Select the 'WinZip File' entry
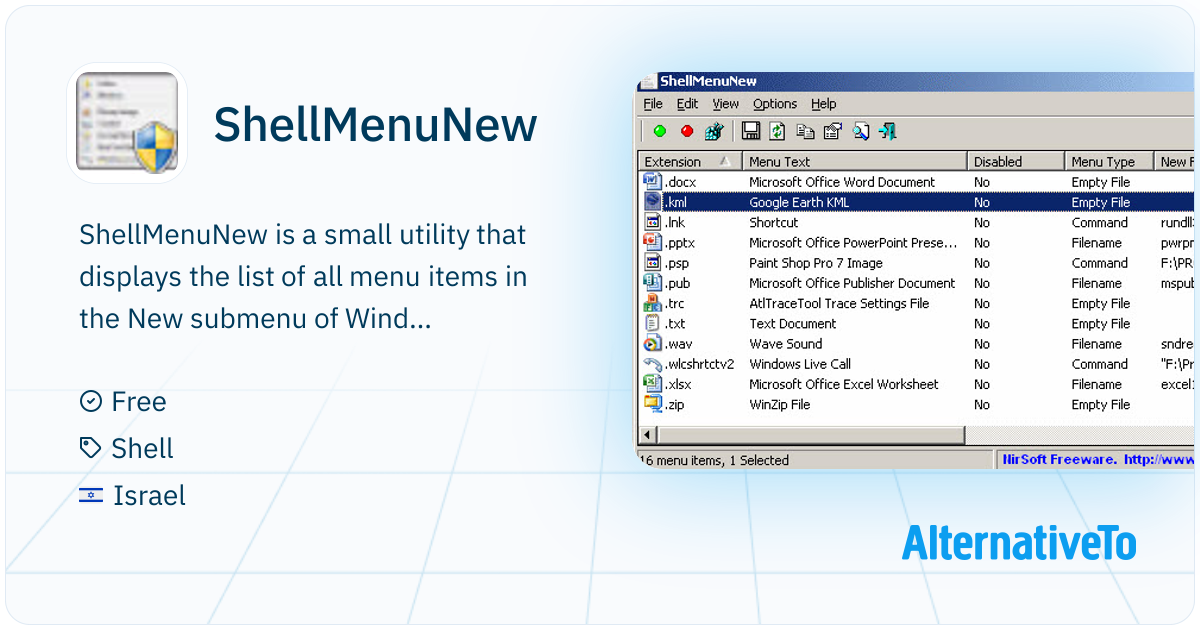Viewport: 1200px width, 630px height. [x=780, y=404]
